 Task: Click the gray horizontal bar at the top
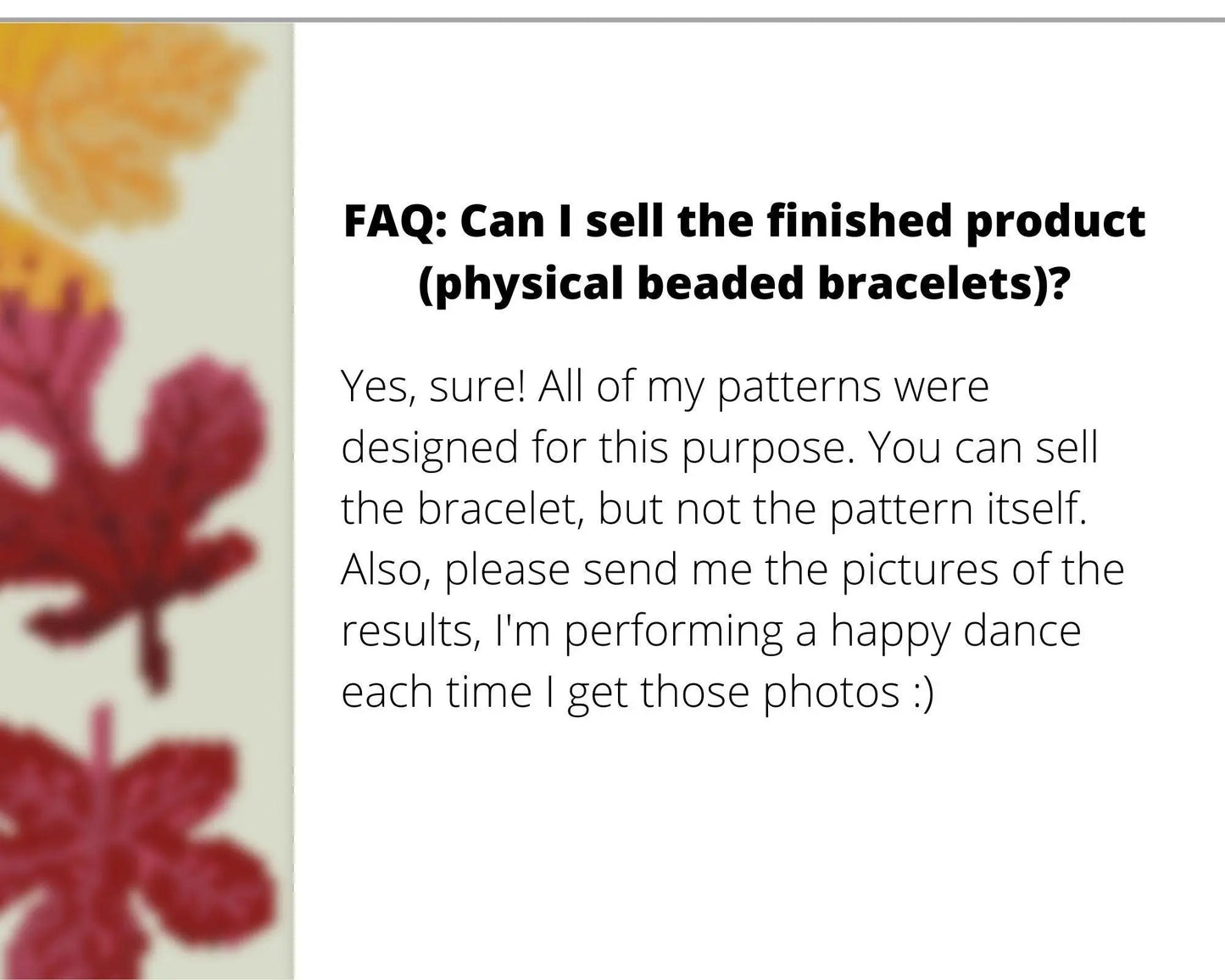pyautogui.click(x=612, y=19)
